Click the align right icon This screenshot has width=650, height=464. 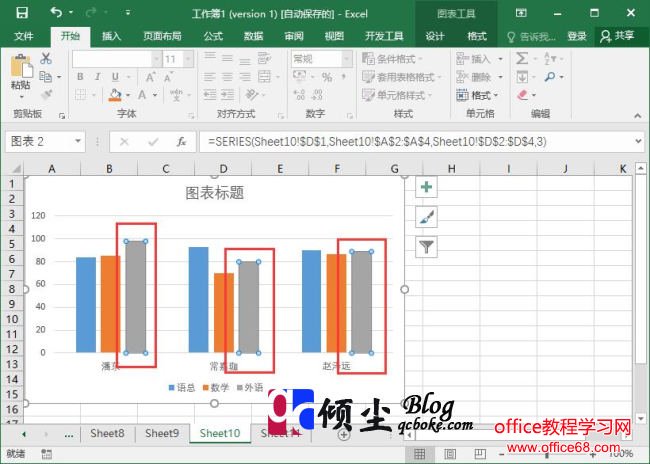(245, 77)
